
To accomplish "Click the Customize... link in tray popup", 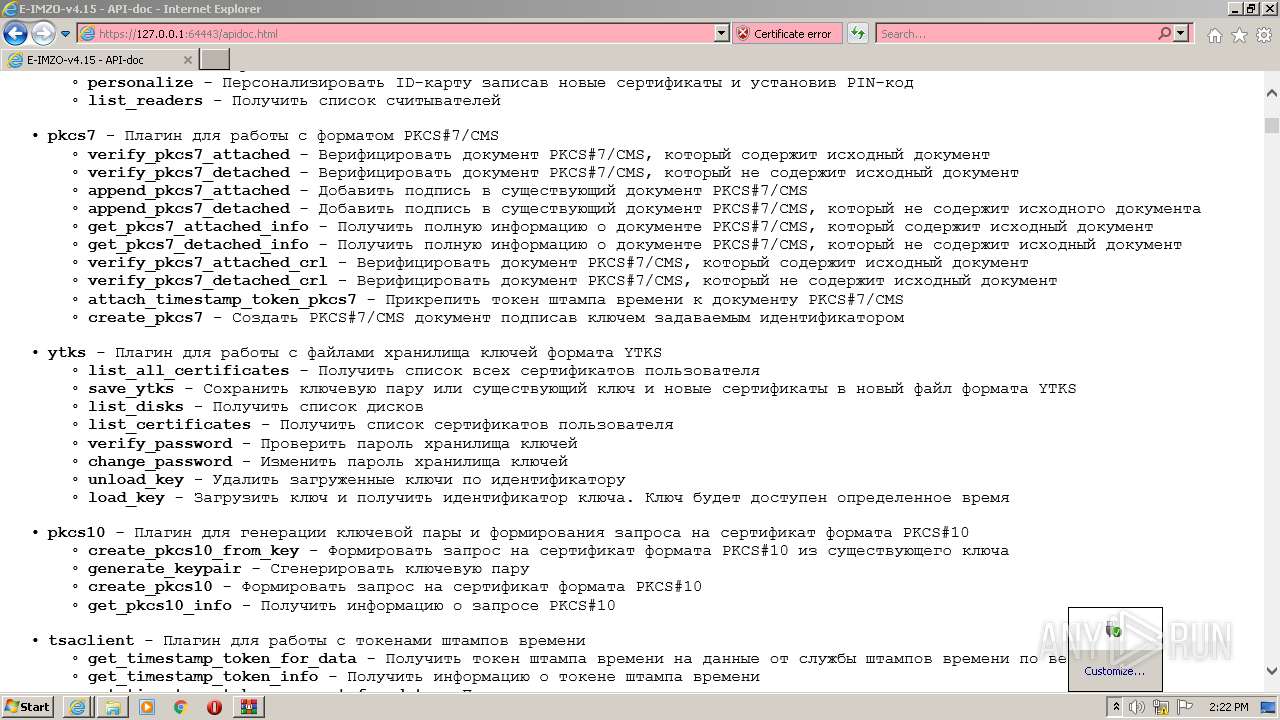I will coord(1114,671).
